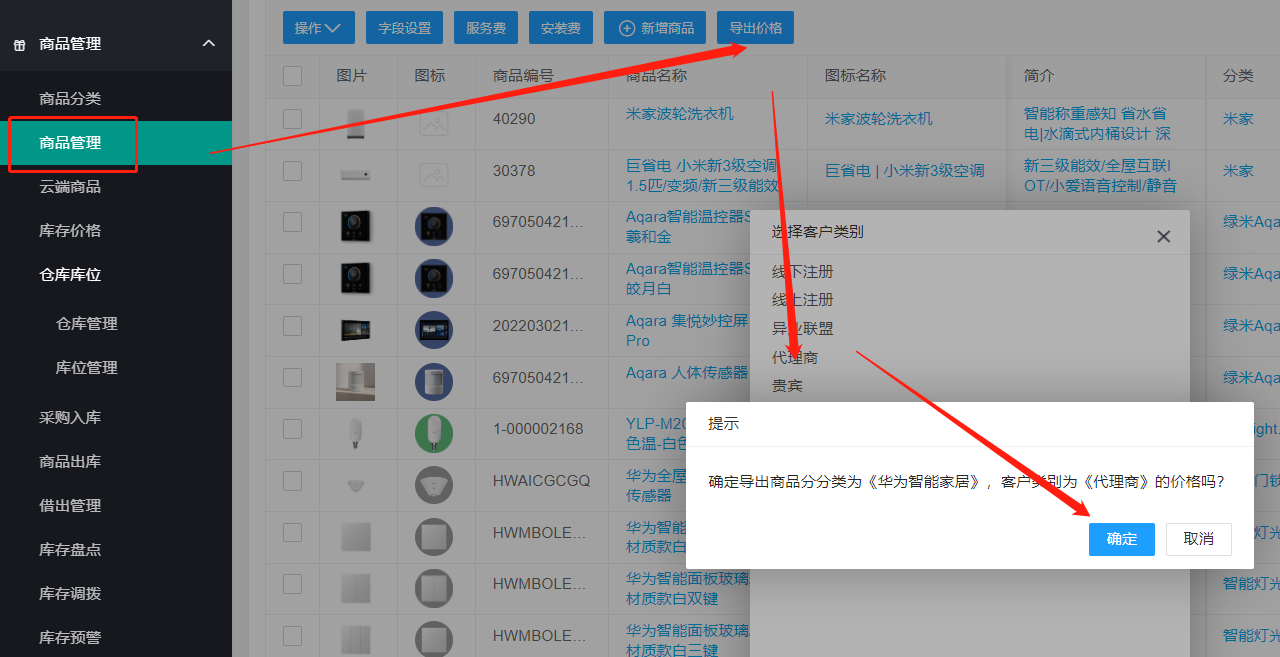1280x657 pixels.
Task: Open 仓库管理 submenu item
Action: pyautogui.click(x=87, y=324)
